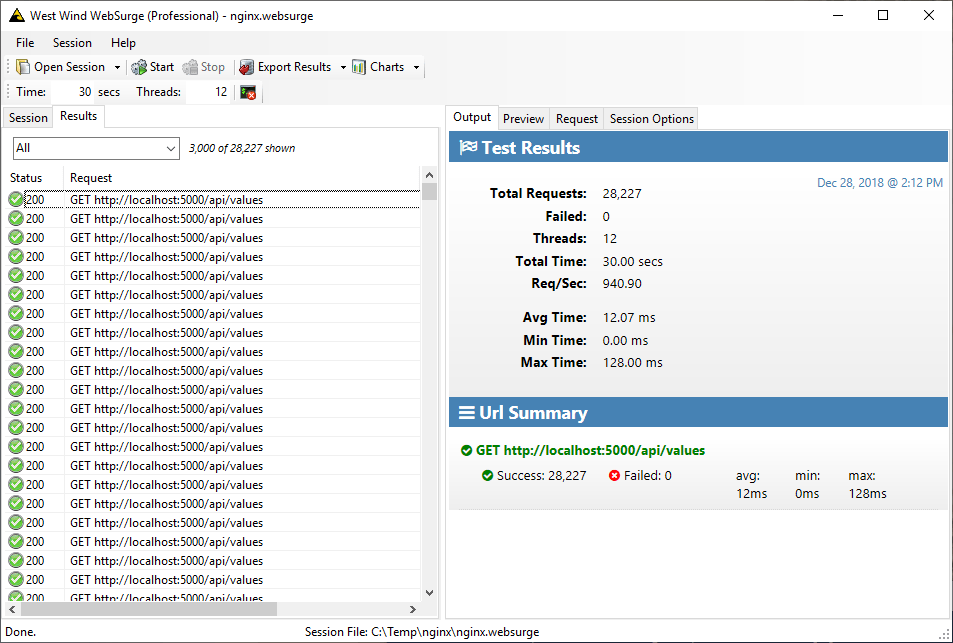Click the horizontal scrollbar left arrow
Viewport: 953px width, 643px height.
coord(12,609)
